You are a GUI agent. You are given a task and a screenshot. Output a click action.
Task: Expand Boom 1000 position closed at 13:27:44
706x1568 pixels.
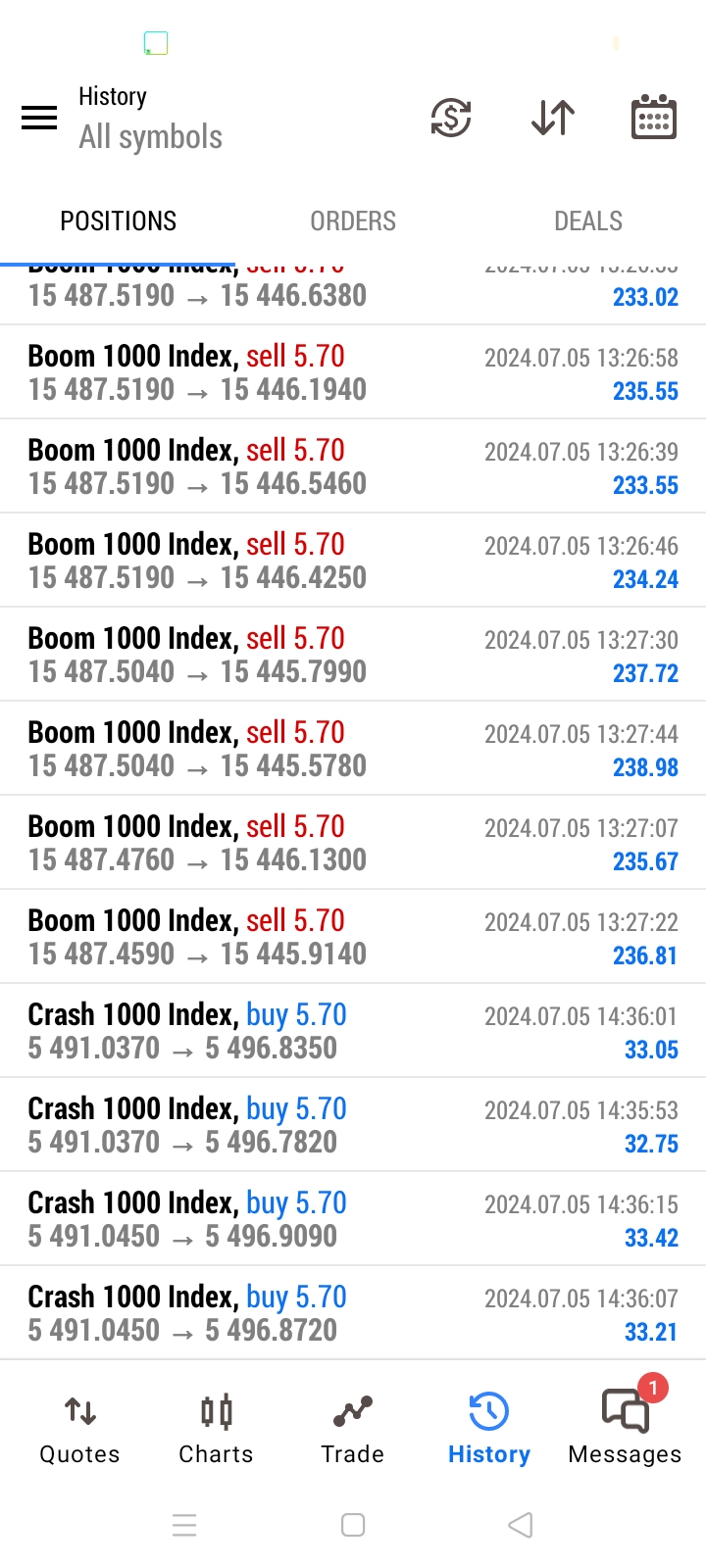[353, 749]
